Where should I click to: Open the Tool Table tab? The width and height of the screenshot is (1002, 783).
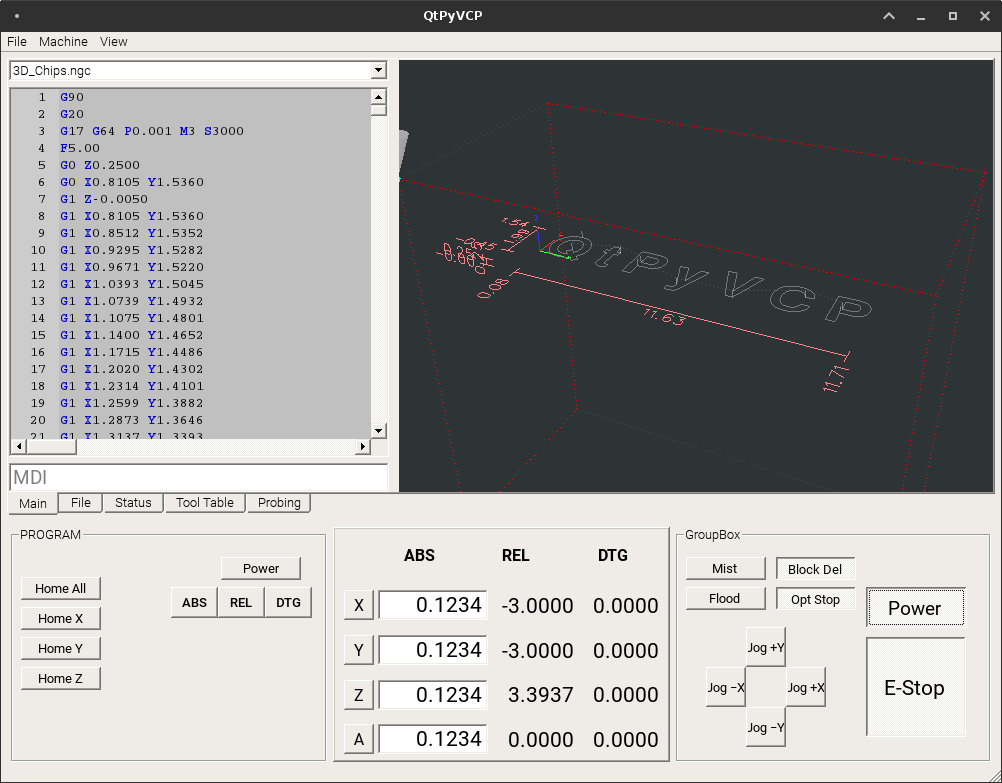pos(204,502)
